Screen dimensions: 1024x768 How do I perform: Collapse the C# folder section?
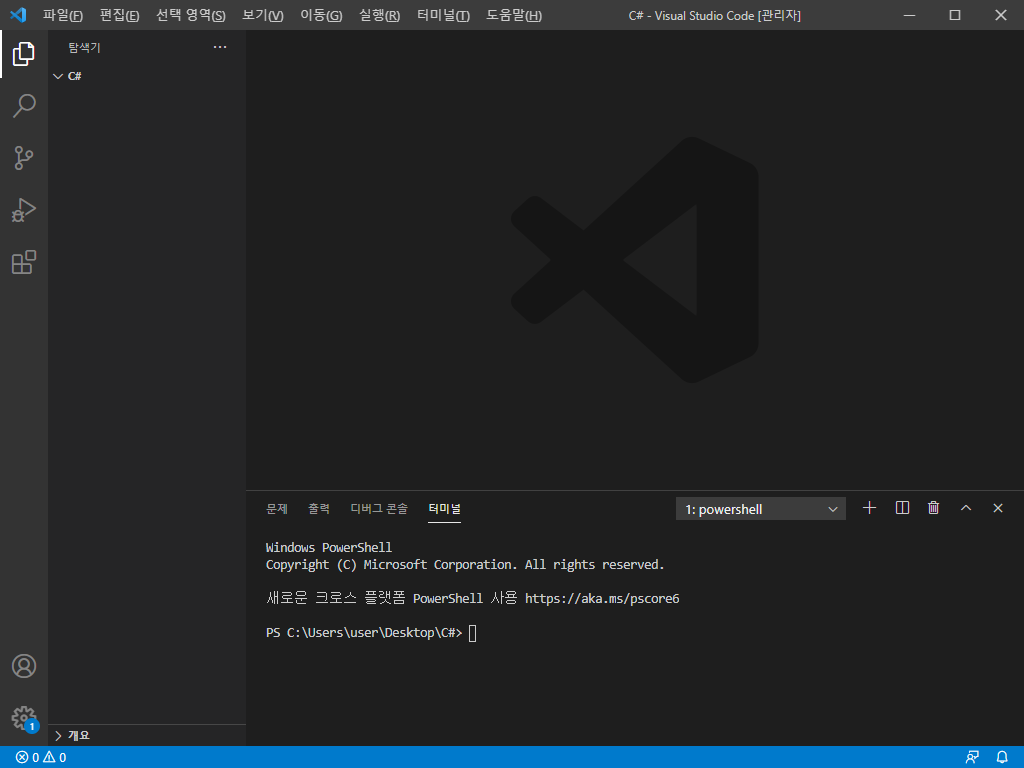(x=147, y=76)
